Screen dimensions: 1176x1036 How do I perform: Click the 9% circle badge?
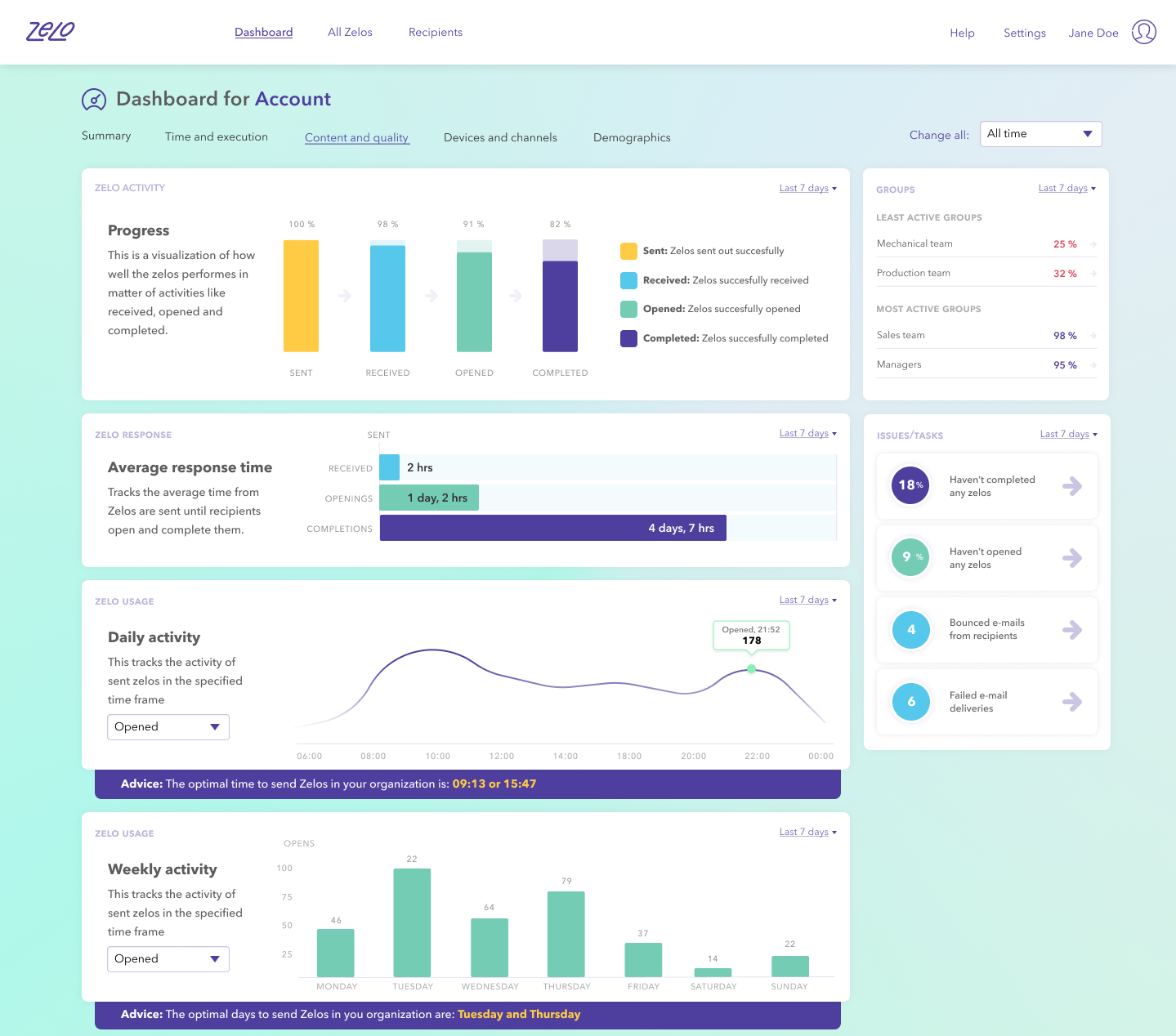coord(911,557)
